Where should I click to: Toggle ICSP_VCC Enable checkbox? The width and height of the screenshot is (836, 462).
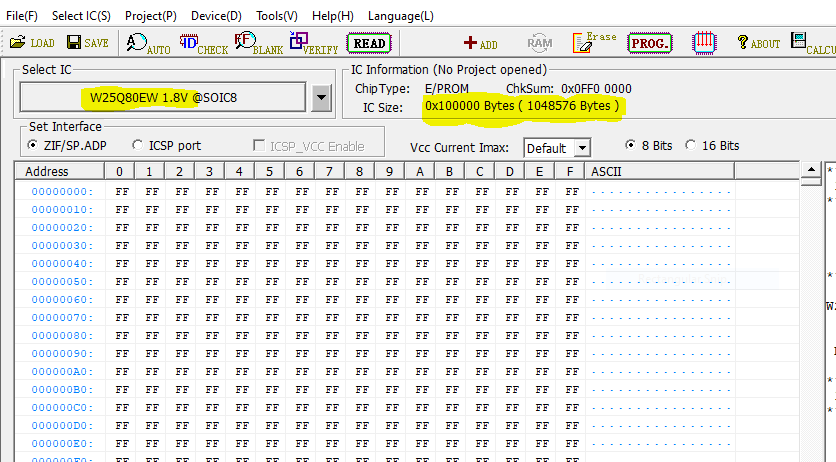[x=259, y=145]
